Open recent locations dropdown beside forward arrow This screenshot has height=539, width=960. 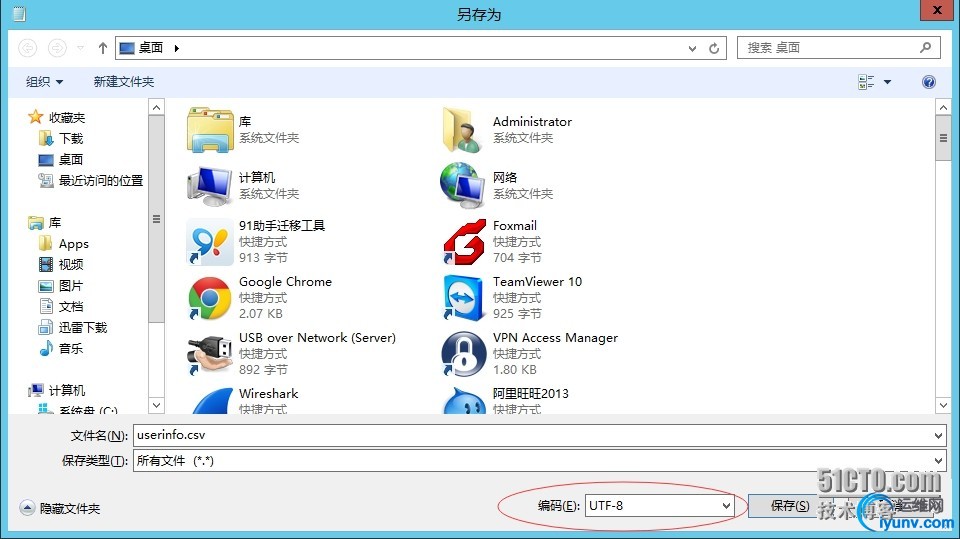(80, 48)
